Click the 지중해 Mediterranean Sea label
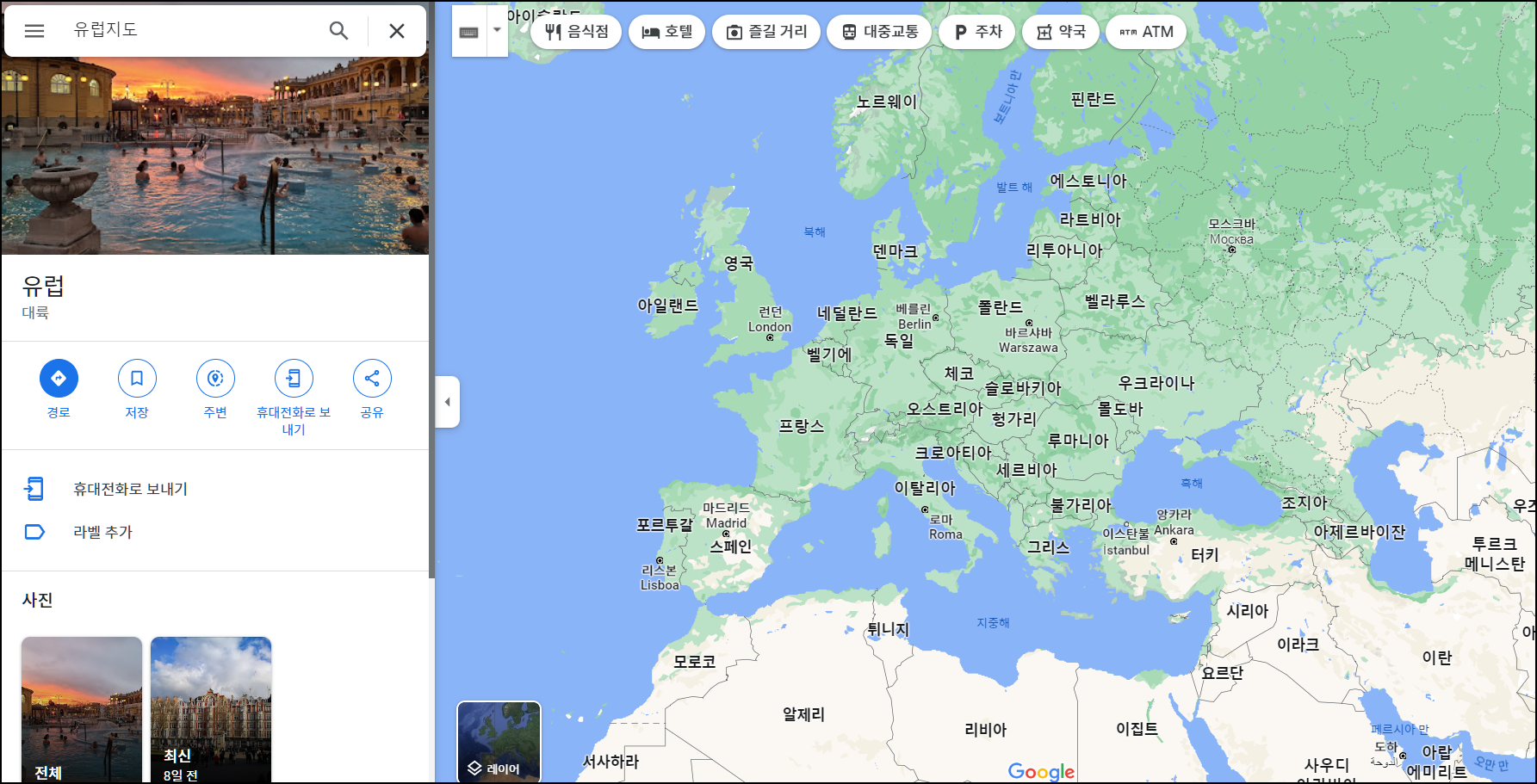The height and width of the screenshot is (784, 1537). coord(993,622)
